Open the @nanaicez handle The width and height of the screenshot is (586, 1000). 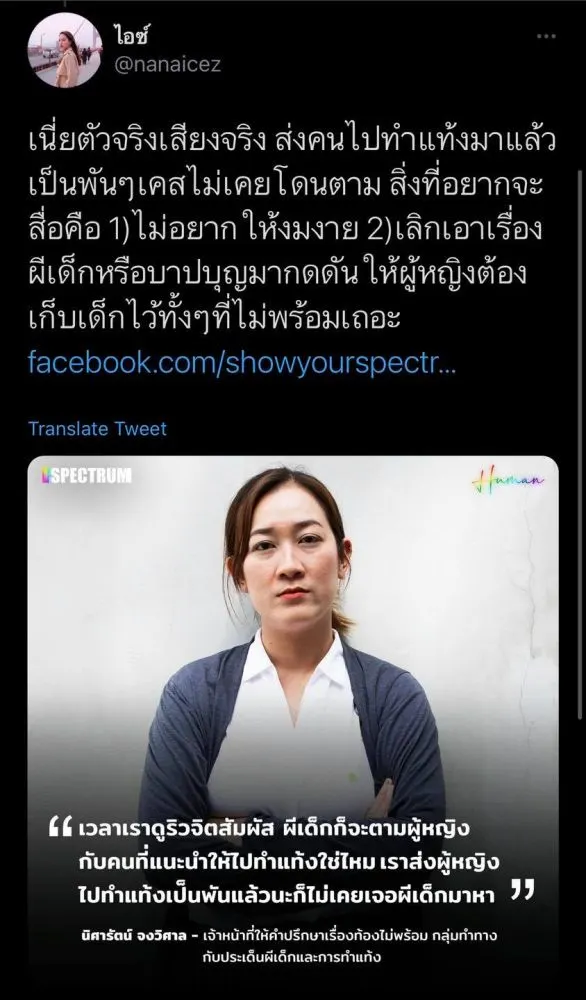(168, 65)
